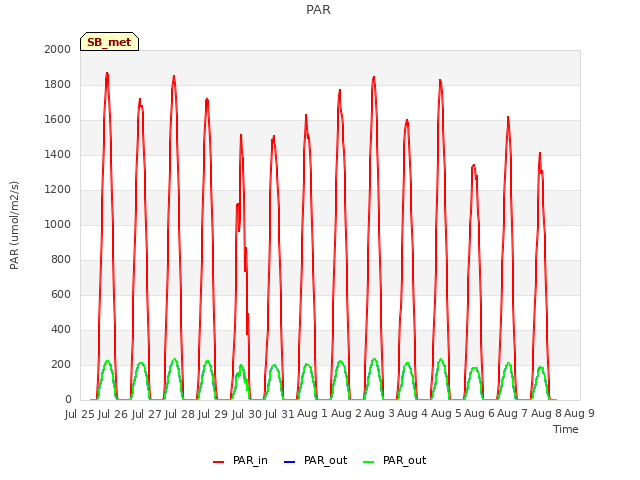Click the Aug 7 red PAR_in peak
Image resolution: width=640 pixels, height=480 pixels.
click(540, 153)
